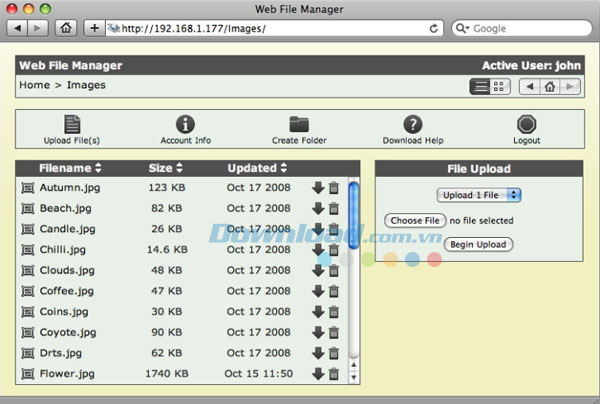Delete Flower.jpg with its trash icon

click(334, 374)
